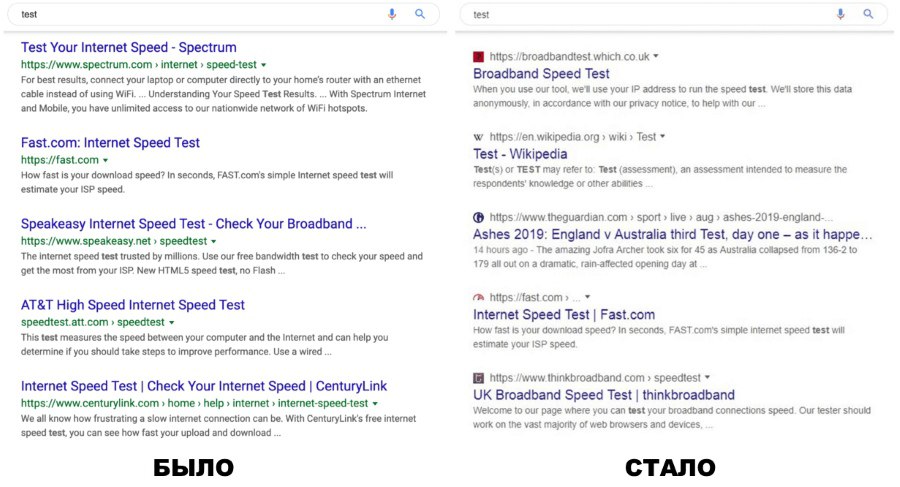The width and height of the screenshot is (900, 487).
Task: Click snippet starting 'Test(s) or TEST may refer'
Action: [x=660, y=176]
